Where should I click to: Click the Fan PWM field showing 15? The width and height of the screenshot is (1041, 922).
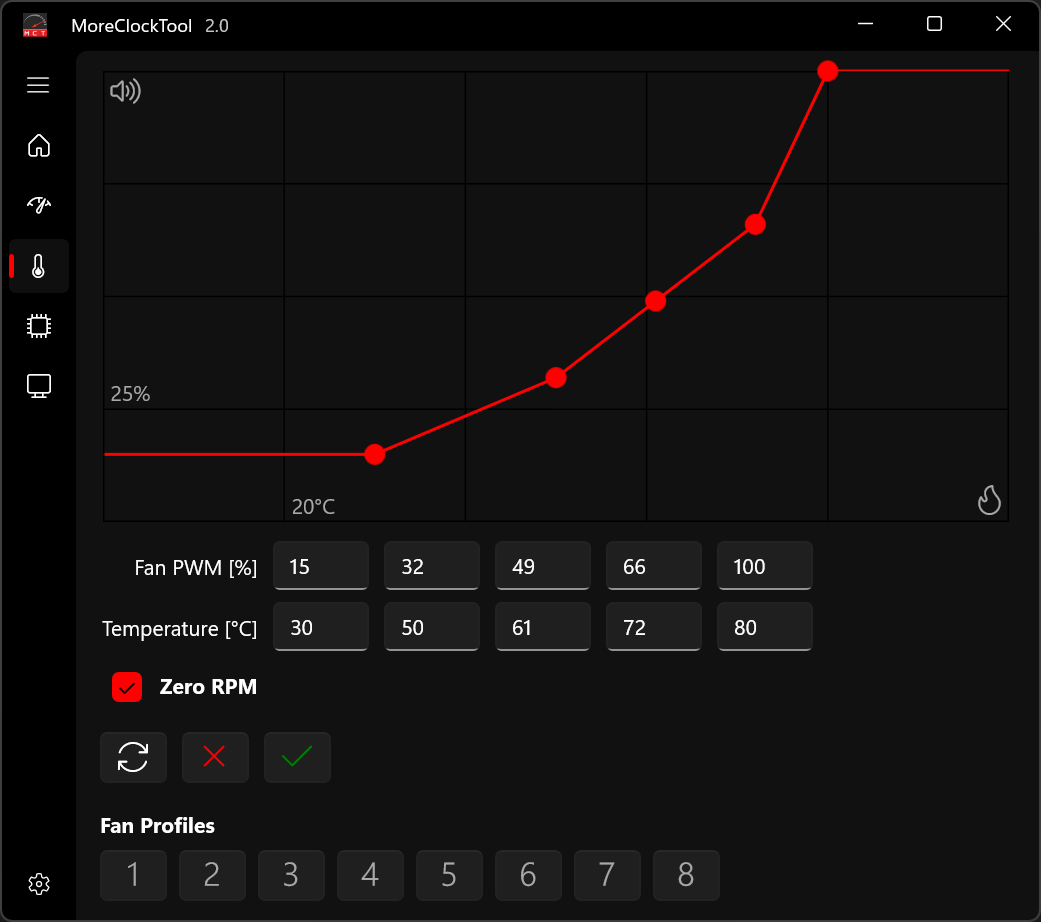click(321, 567)
